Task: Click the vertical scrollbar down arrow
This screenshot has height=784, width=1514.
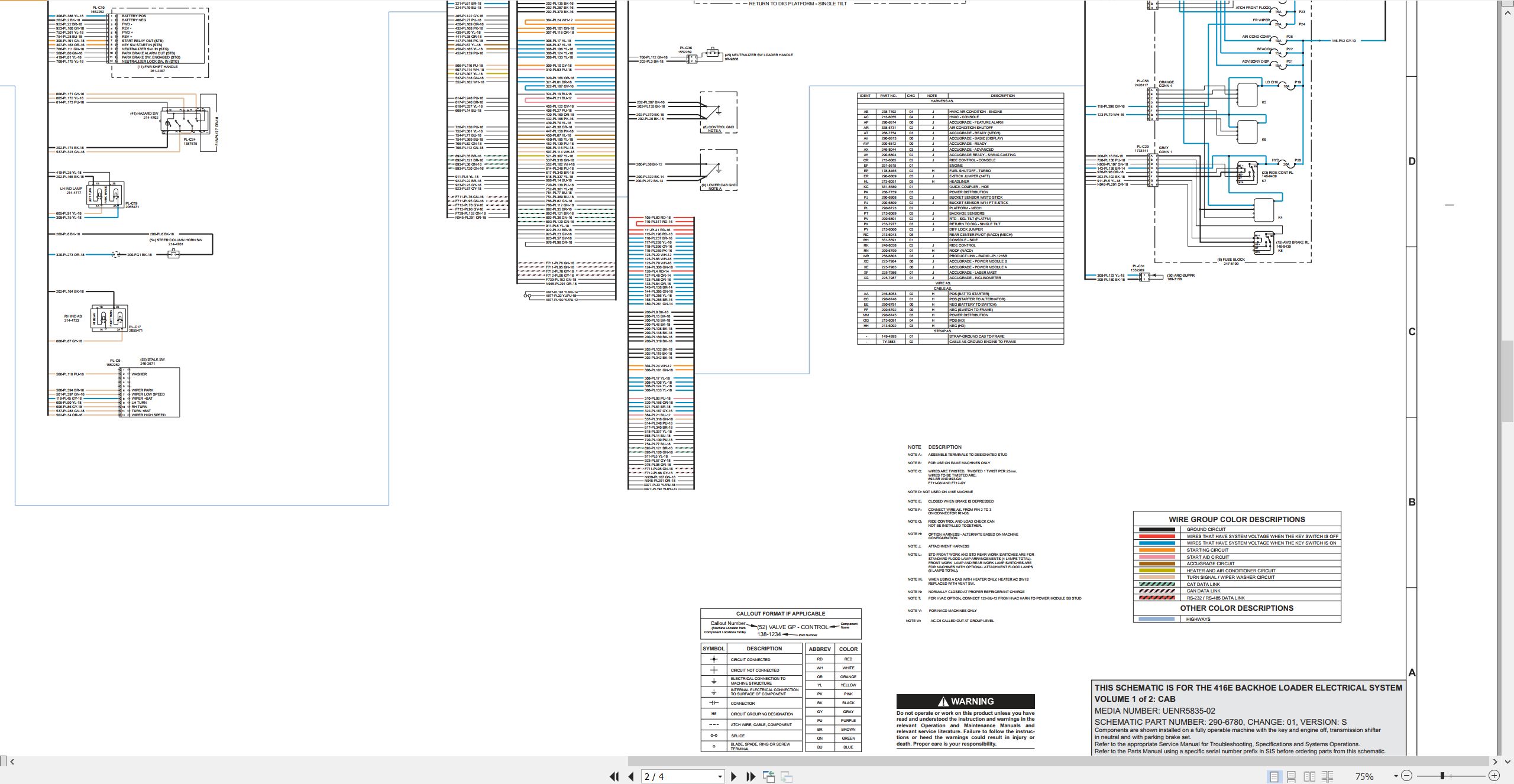Action: (1507, 762)
